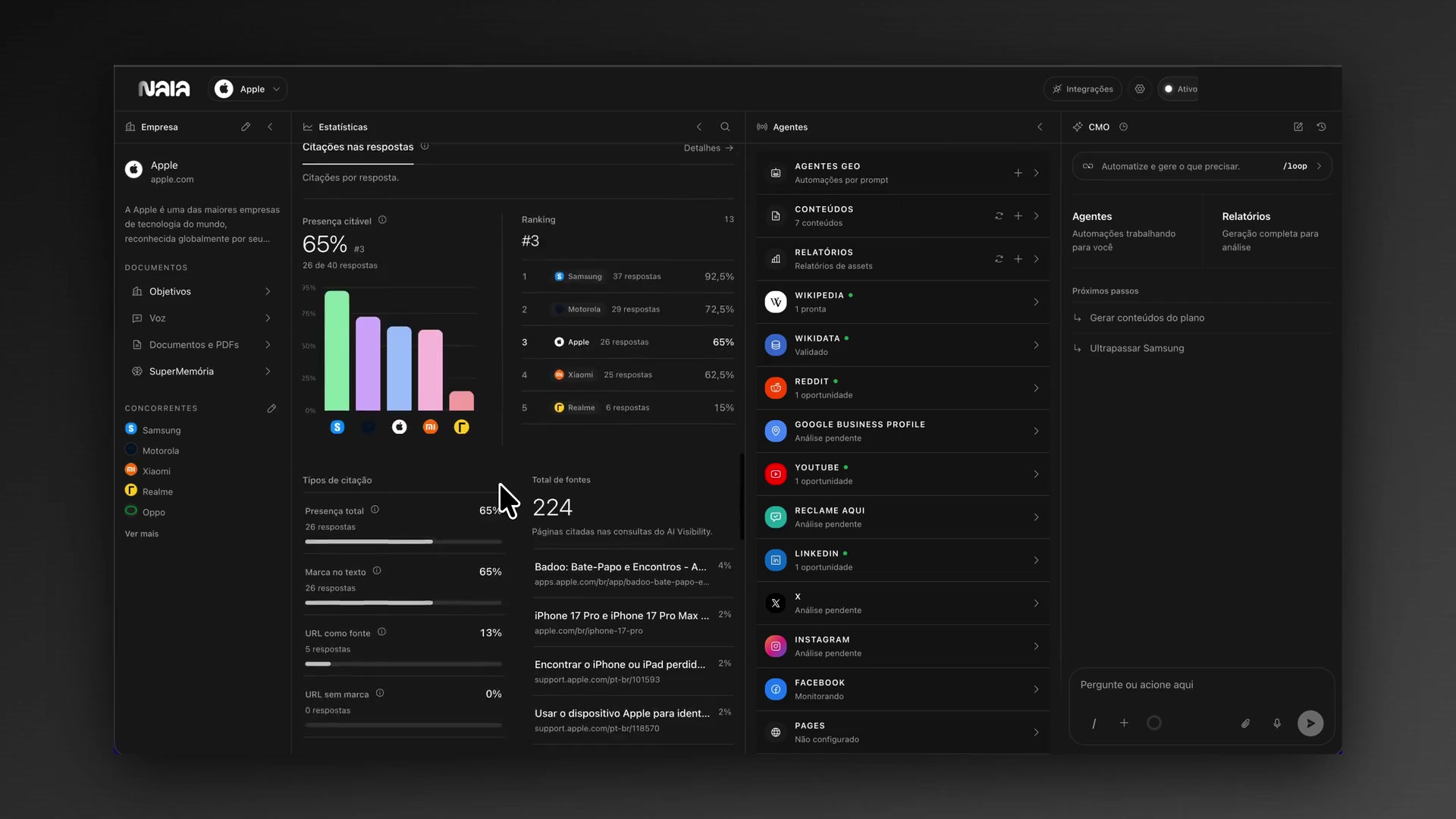
Task: Click the URL como fonte progress bar
Action: tap(403, 664)
